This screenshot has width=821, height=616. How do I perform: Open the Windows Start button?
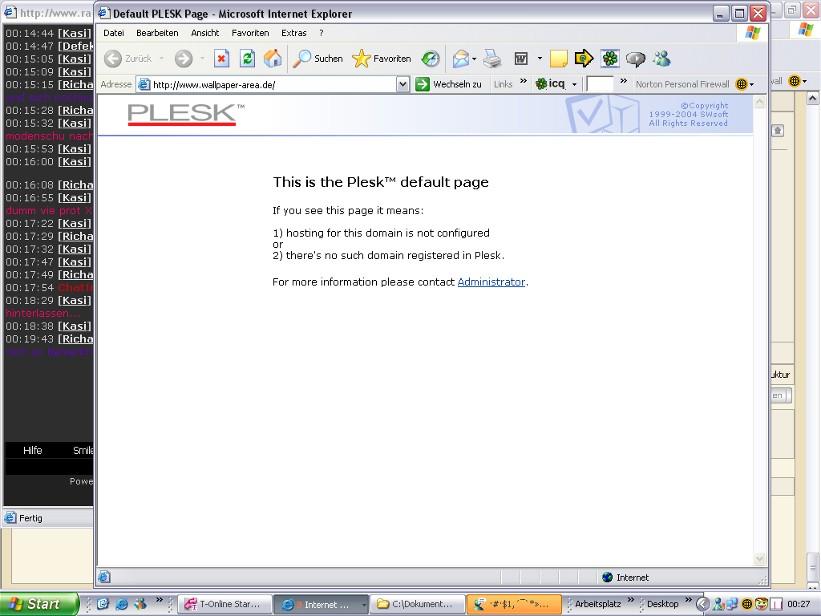pos(40,604)
